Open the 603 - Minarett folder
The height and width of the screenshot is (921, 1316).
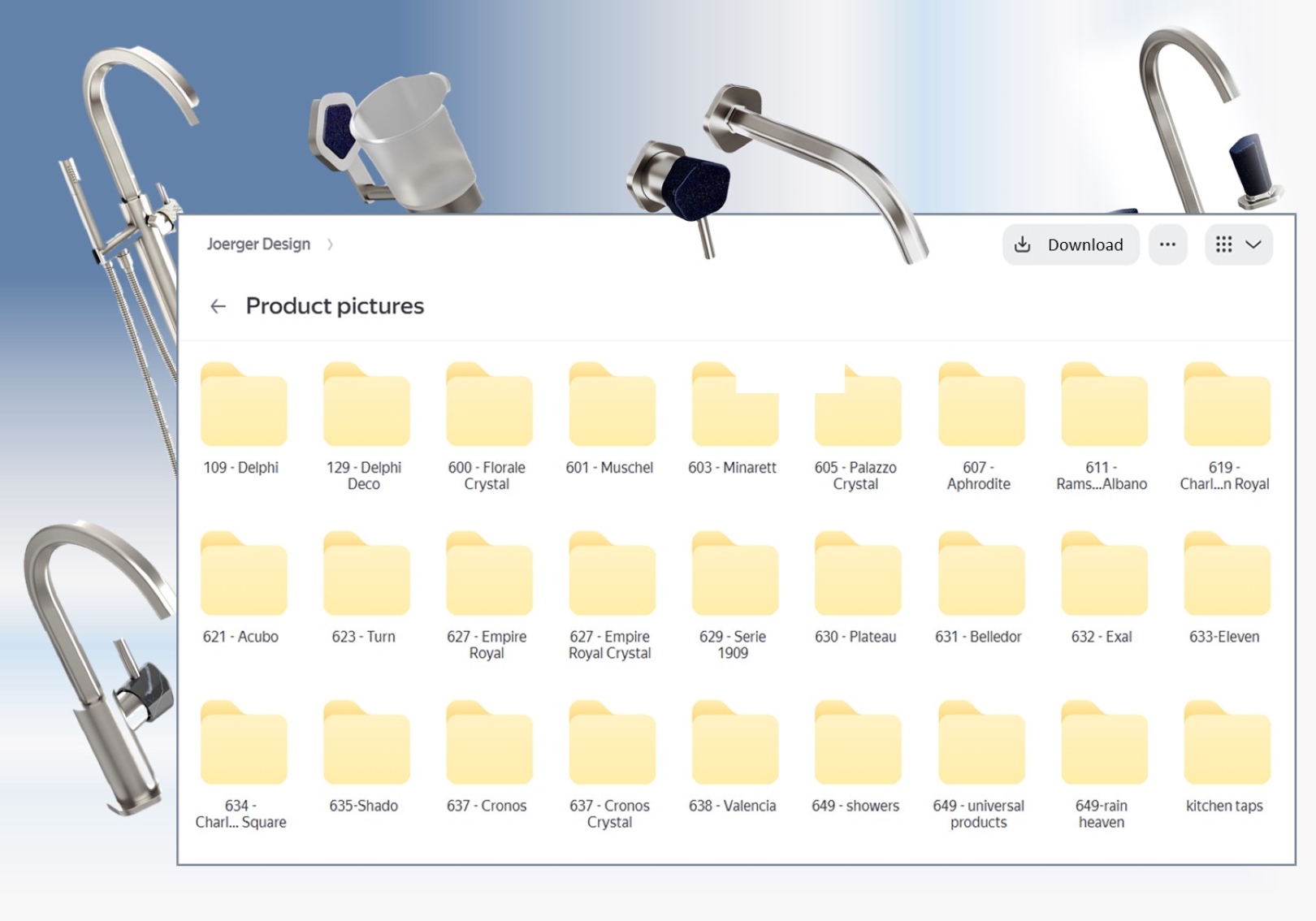pos(734,406)
